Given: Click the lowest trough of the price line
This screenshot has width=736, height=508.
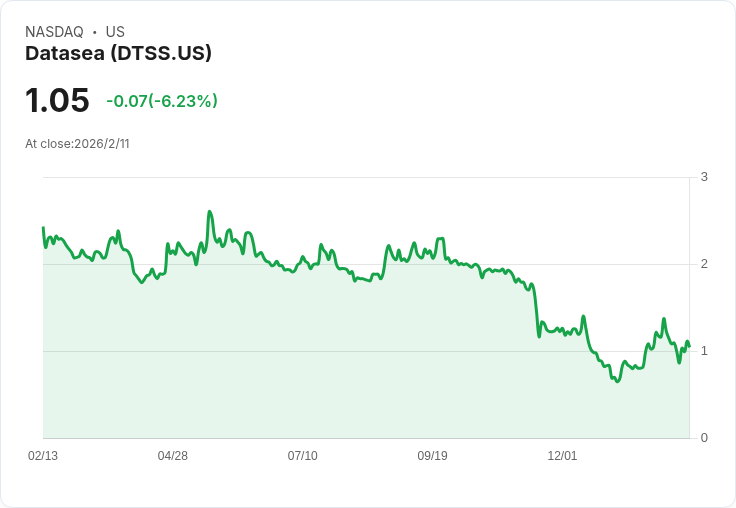Looking at the screenshot, I should pos(617,382).
